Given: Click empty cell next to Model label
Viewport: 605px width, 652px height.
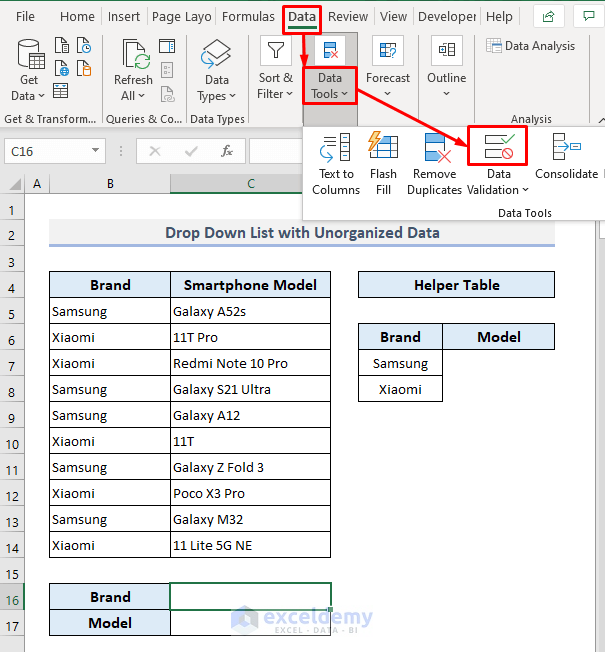Looking at the screenshot, I should [x=250, y=623].
